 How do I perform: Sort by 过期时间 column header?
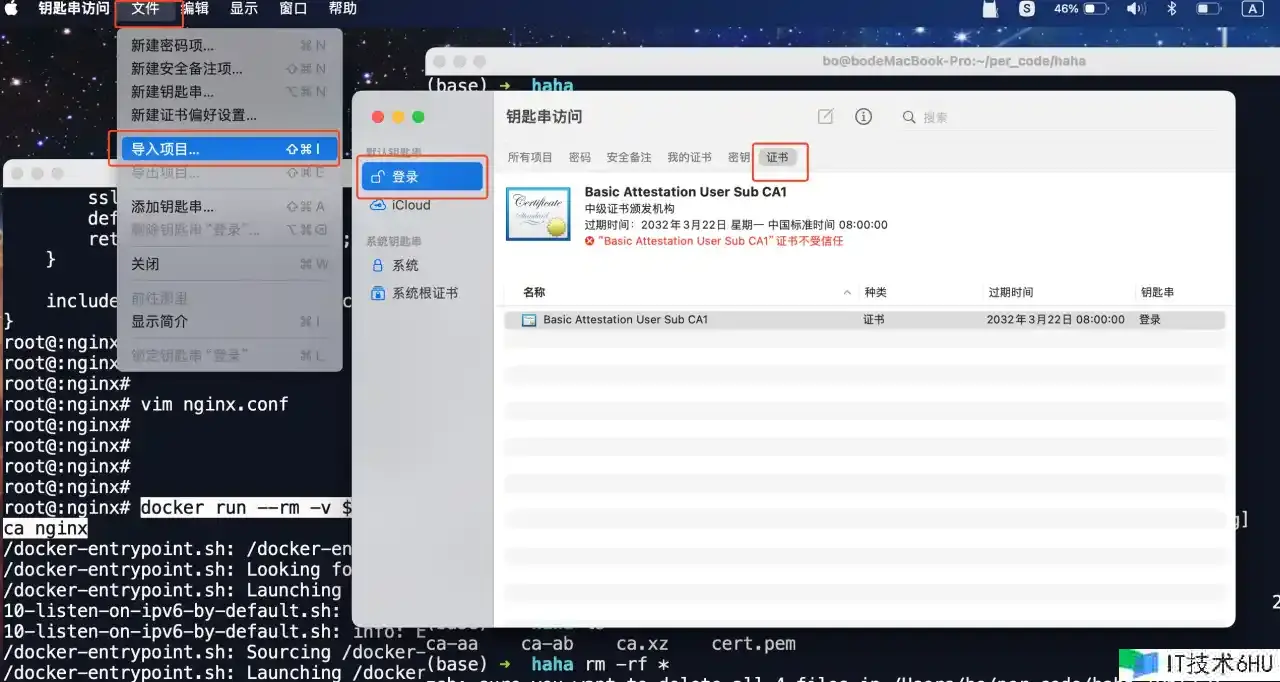1010,292
